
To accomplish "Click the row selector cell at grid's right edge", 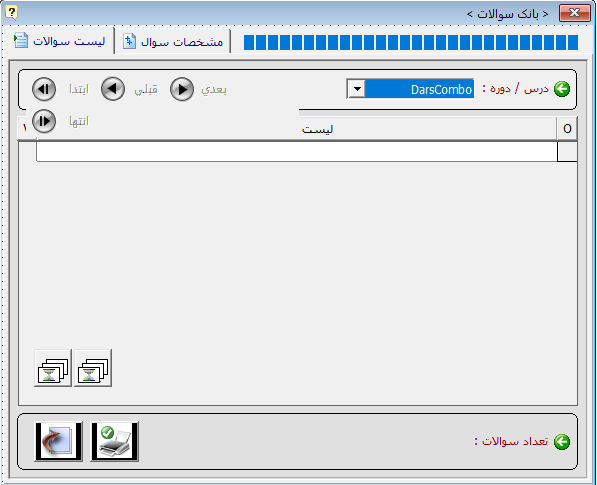I will click(567, 152).
